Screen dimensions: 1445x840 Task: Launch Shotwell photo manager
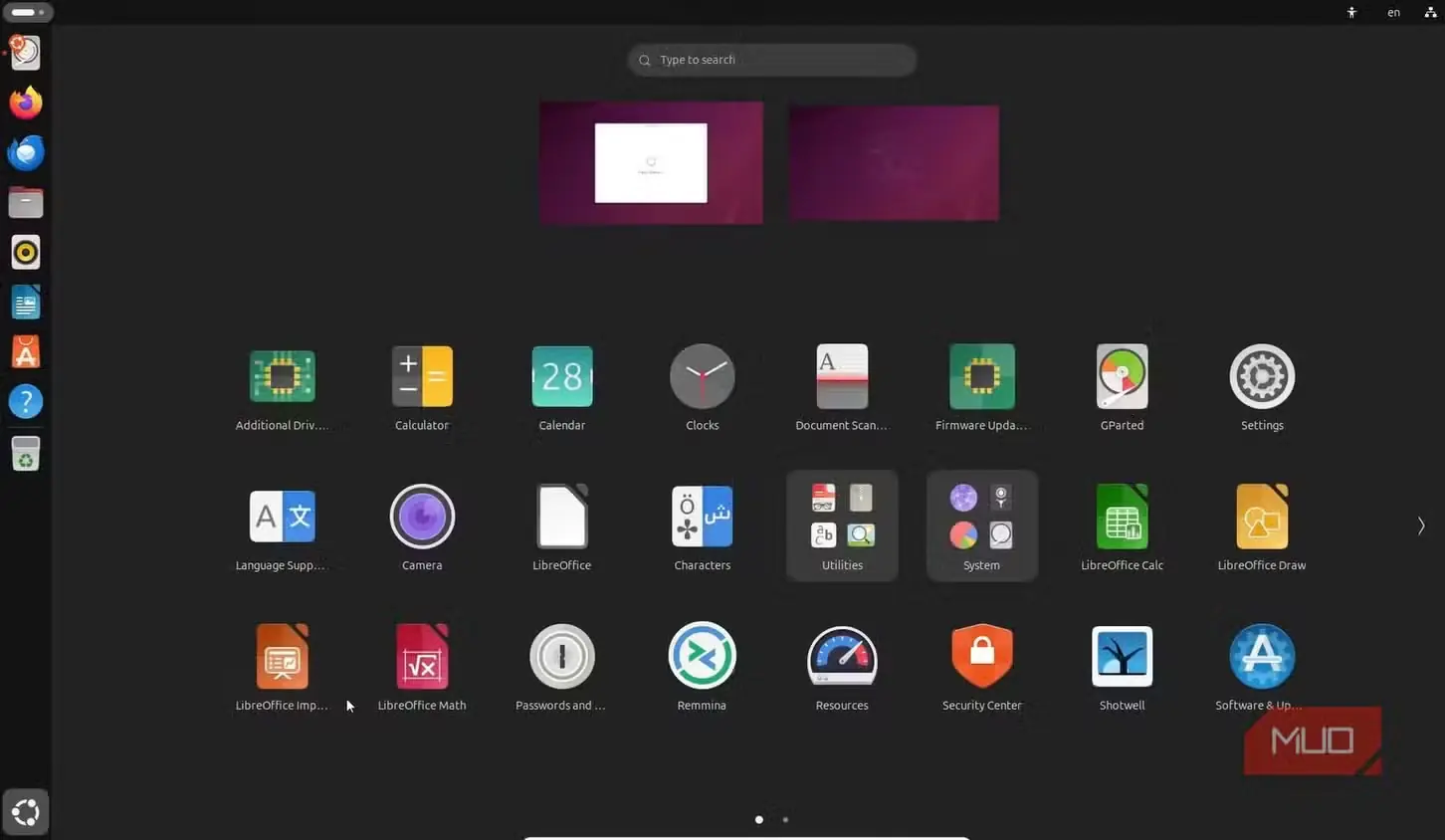point(1122,657)
